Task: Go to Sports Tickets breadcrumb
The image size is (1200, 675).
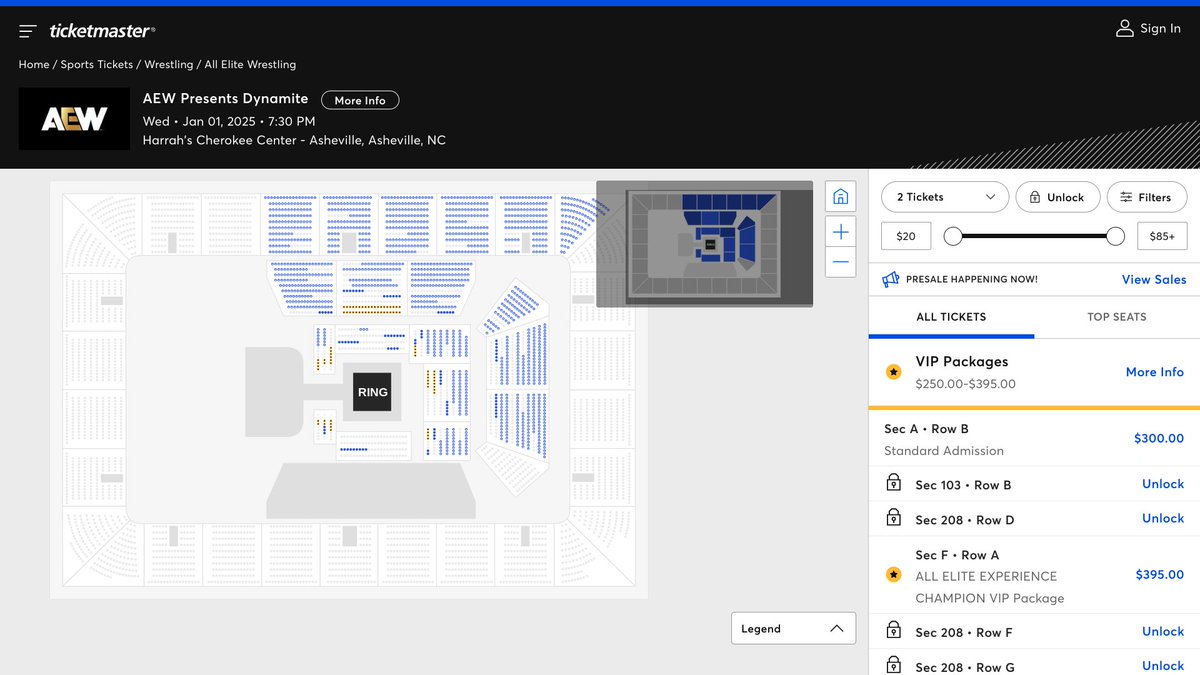Action: [x=97, y=64]
